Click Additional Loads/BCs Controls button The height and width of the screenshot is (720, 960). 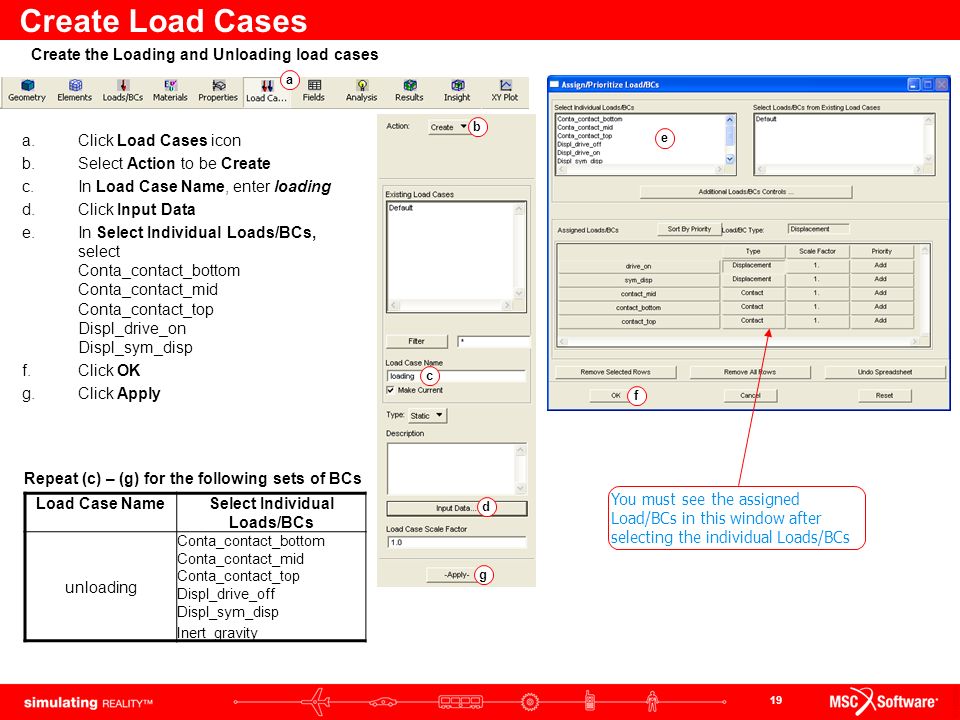[x=746, y=192]
